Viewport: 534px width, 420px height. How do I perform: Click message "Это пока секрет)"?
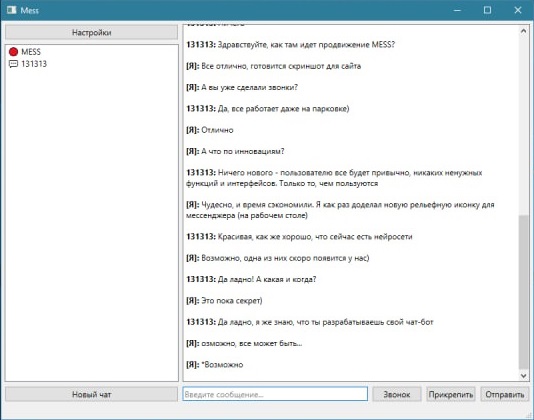click(224, 301)
